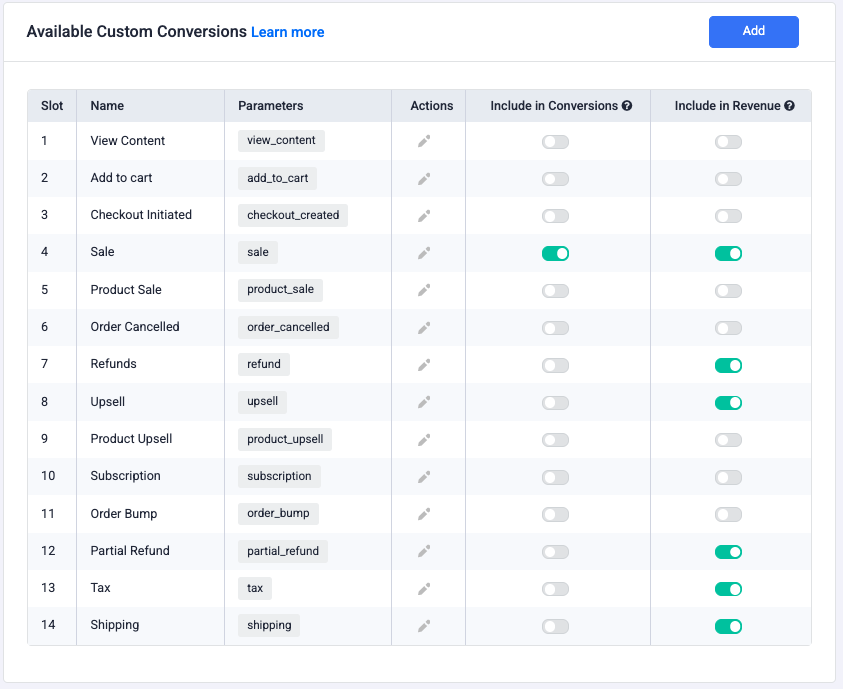This screenshot has width=843, height=689.
Task: Edit the Order Bump conversion
Action: (x=424, y=514)
